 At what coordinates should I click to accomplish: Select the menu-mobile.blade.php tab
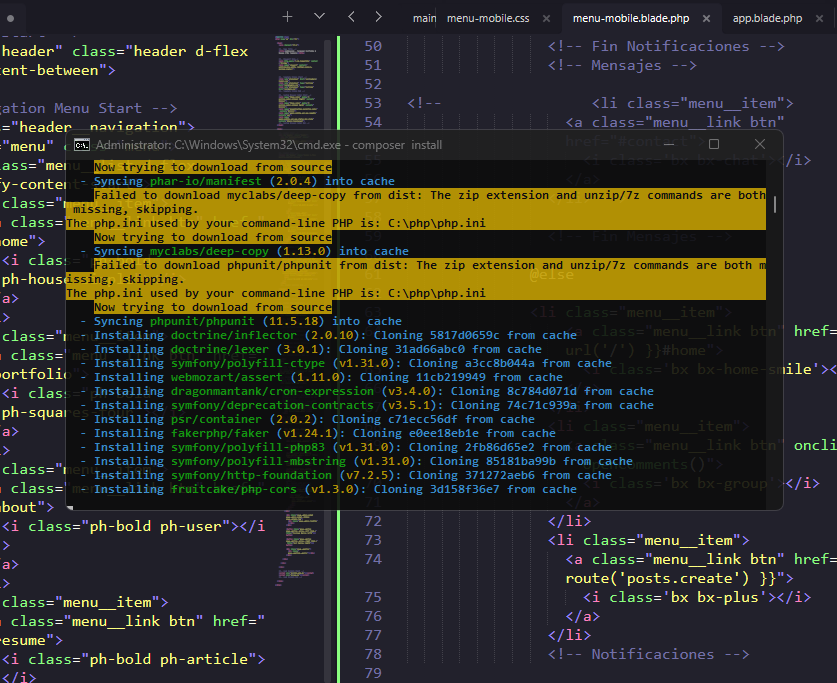coord(631,18)
